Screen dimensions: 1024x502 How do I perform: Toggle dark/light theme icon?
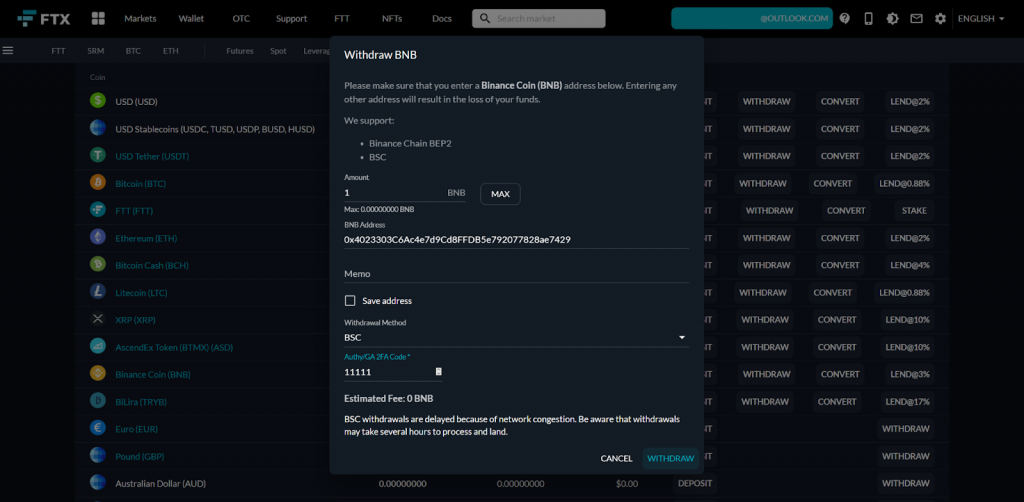point(892,18)
